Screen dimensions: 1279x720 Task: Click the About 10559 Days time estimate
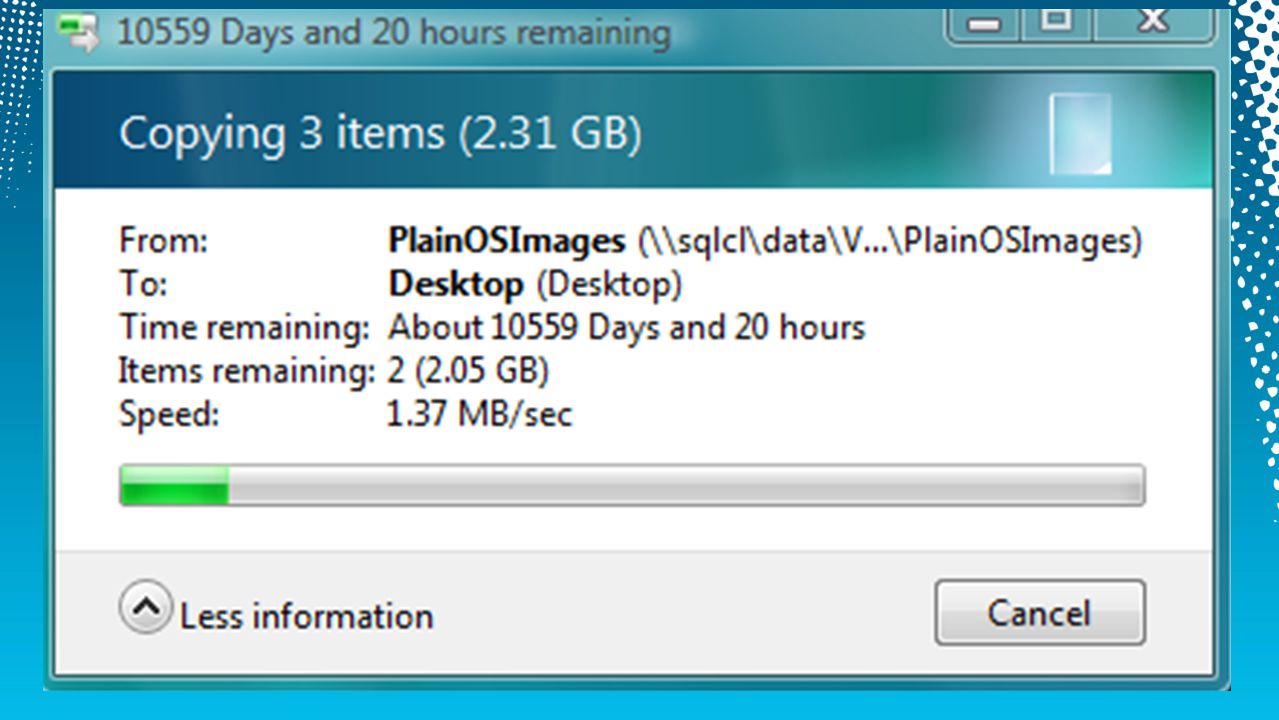pyautogui.click(x=626, y=328)
